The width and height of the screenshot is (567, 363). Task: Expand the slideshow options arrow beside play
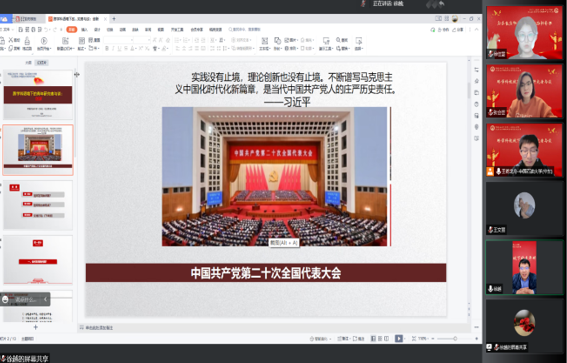(x=404, y=339)
